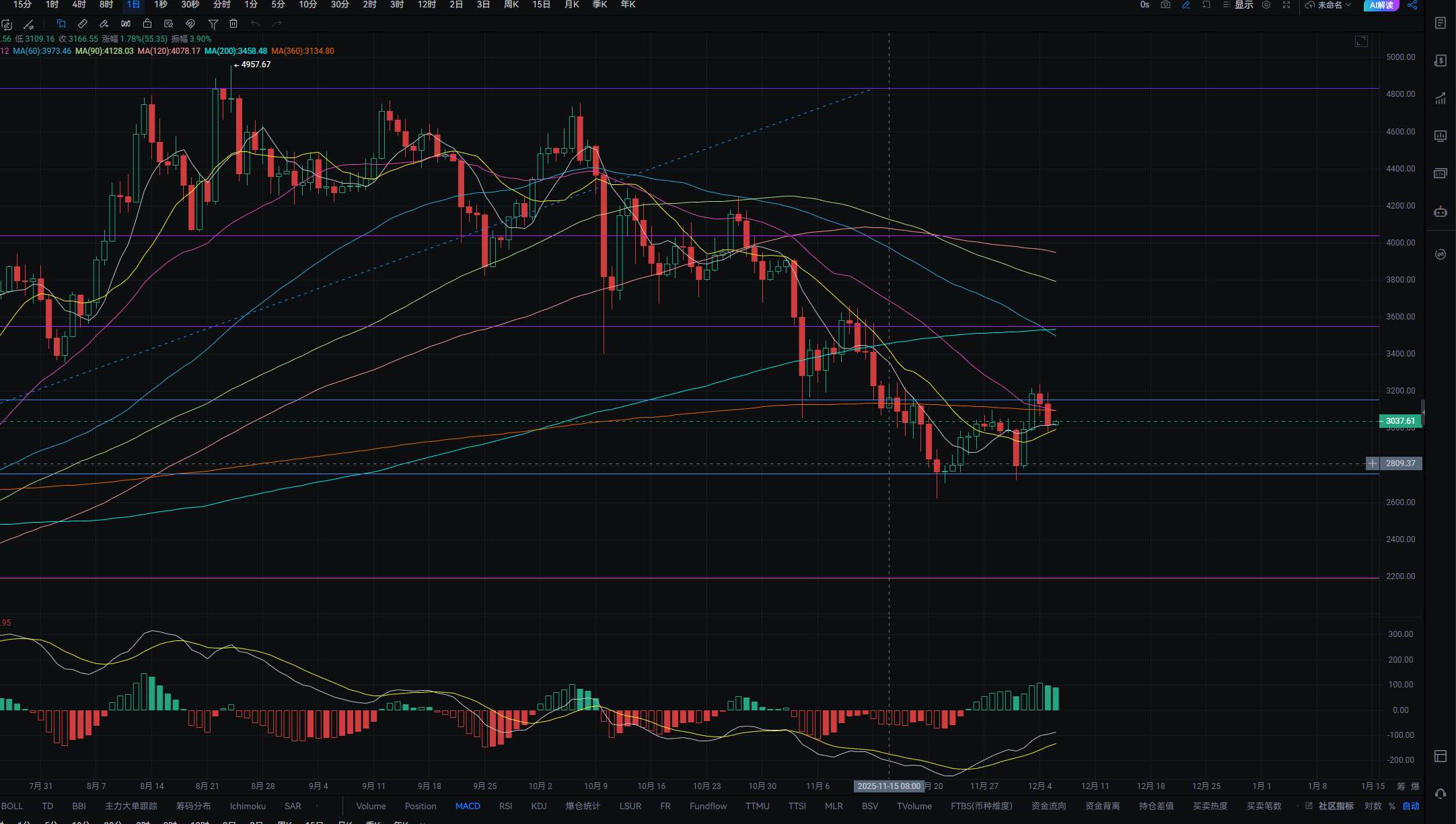Click the 2809.37 crosshair price add button
Viewport: 1456px width, 824px height.
[x=1372, y=463]
